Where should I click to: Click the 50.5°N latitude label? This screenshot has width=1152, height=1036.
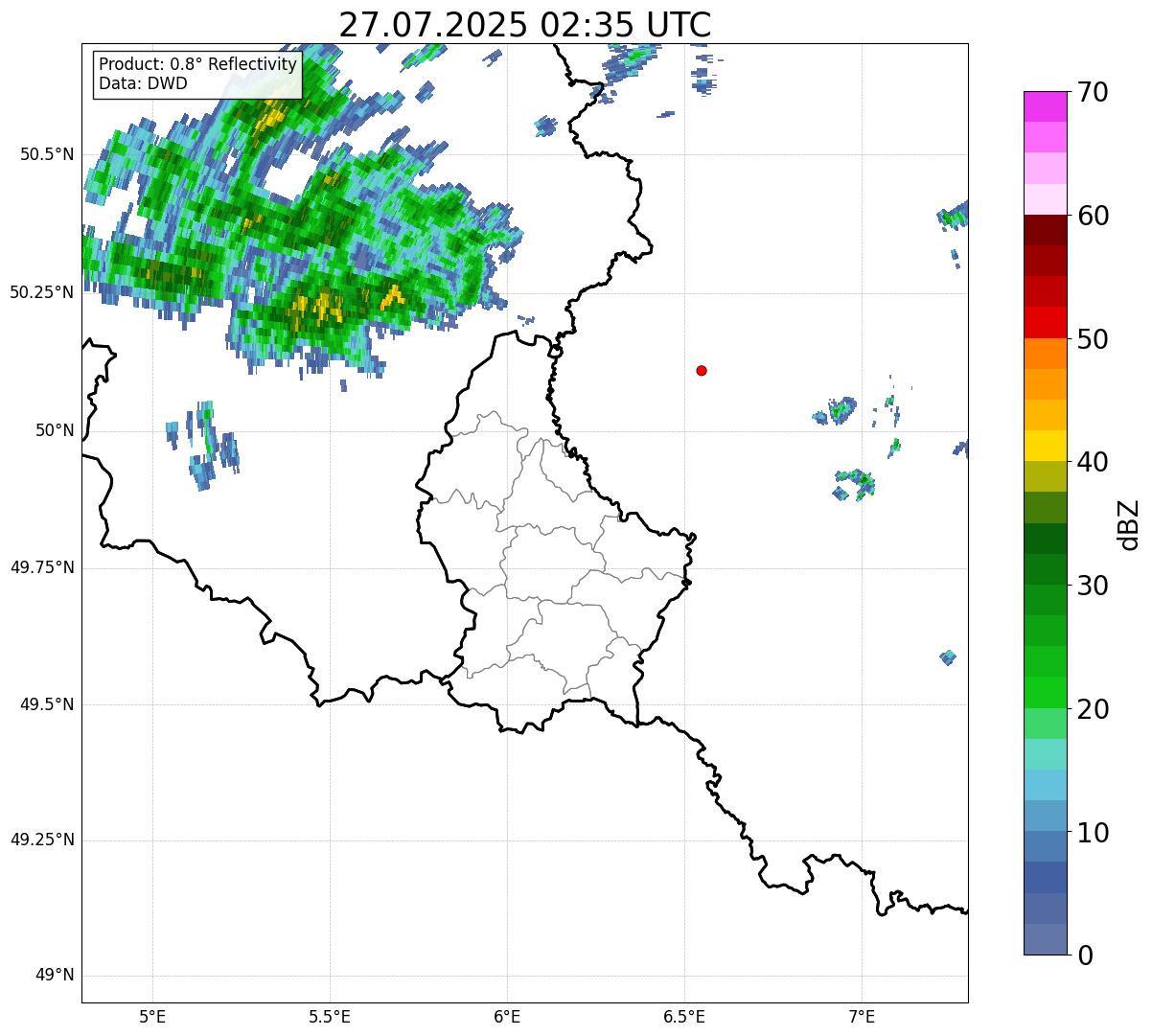pyautogui.click(x=46, y=154)
